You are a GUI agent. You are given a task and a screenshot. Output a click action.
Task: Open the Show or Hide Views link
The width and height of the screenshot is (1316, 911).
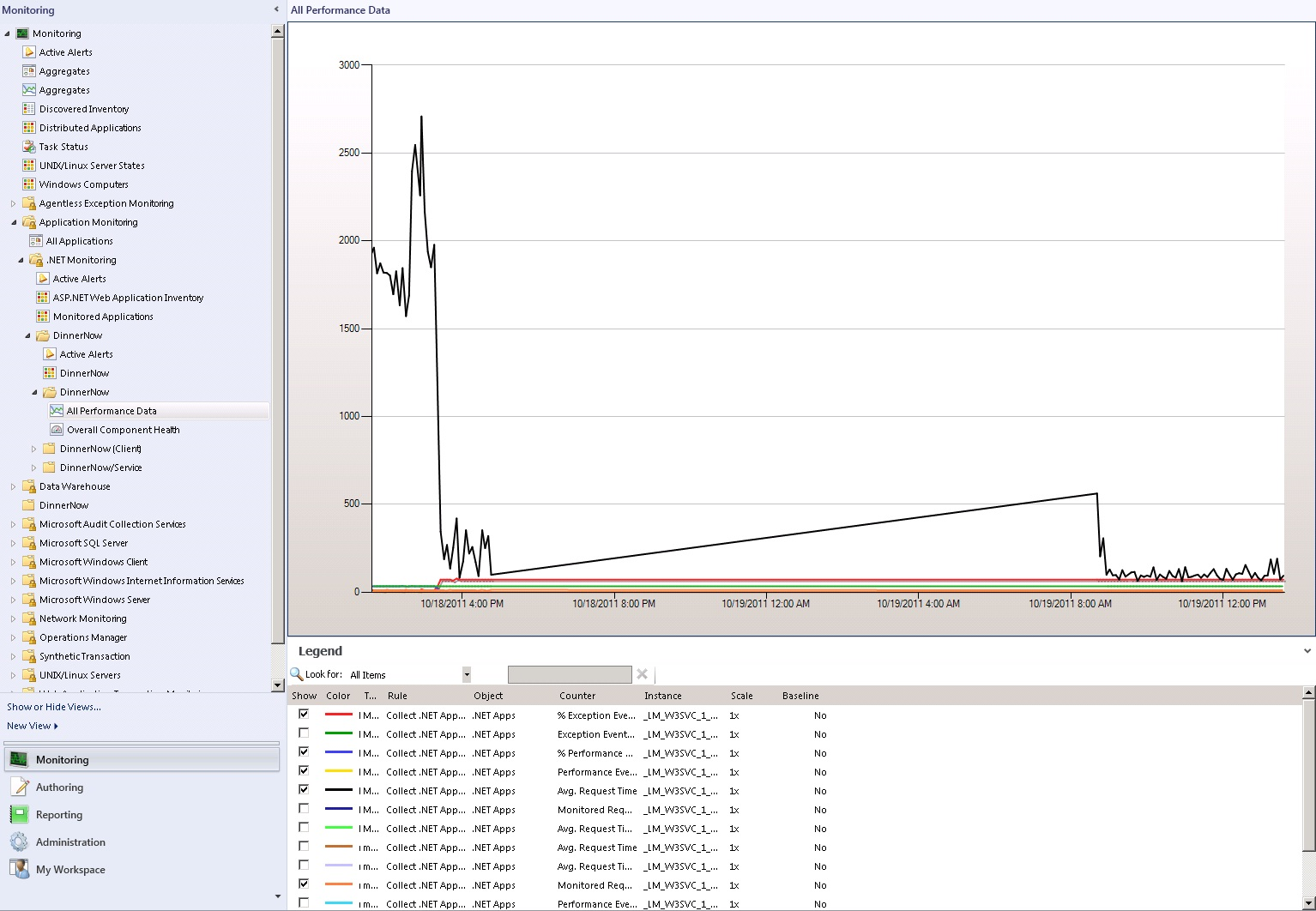tap(54, 707)
